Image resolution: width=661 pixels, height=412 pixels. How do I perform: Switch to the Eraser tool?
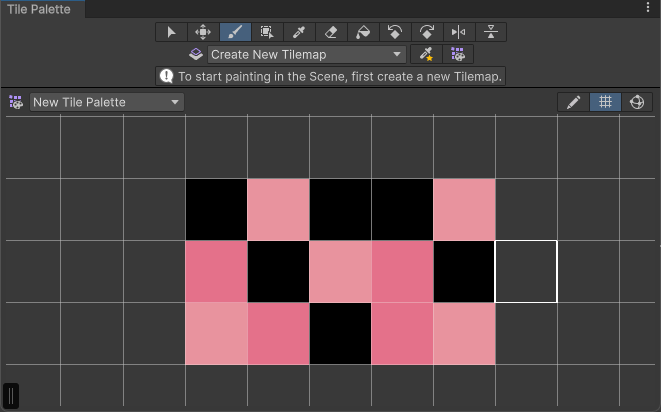(331, 32)
